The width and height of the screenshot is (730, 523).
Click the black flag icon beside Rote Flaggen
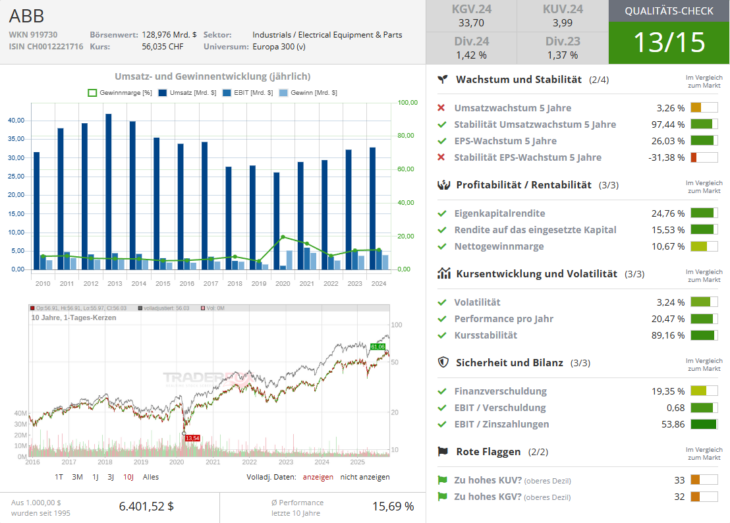click(442, 451)
